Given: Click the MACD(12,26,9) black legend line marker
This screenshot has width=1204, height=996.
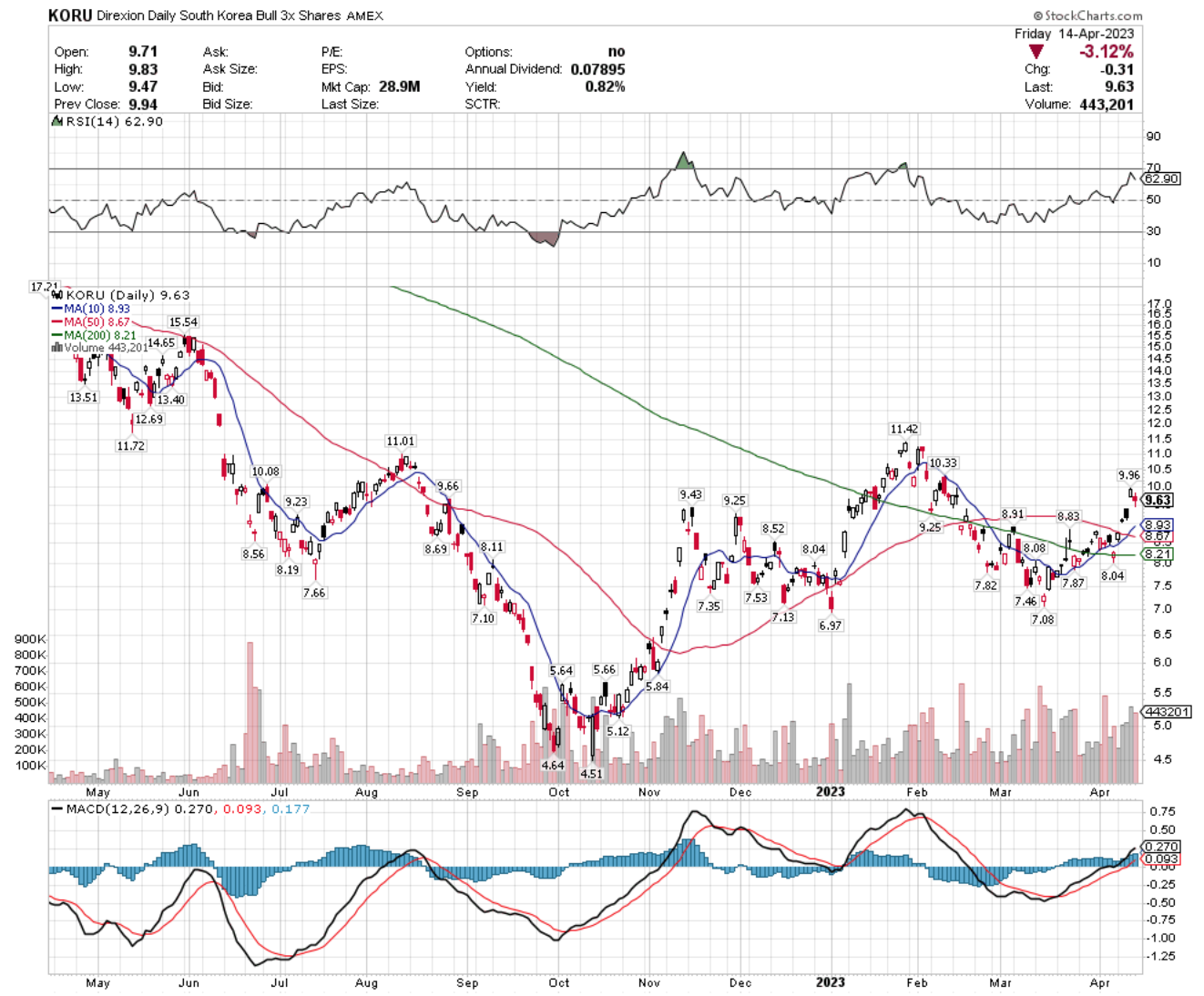Looking at the screenshot, I should point(58,808).
